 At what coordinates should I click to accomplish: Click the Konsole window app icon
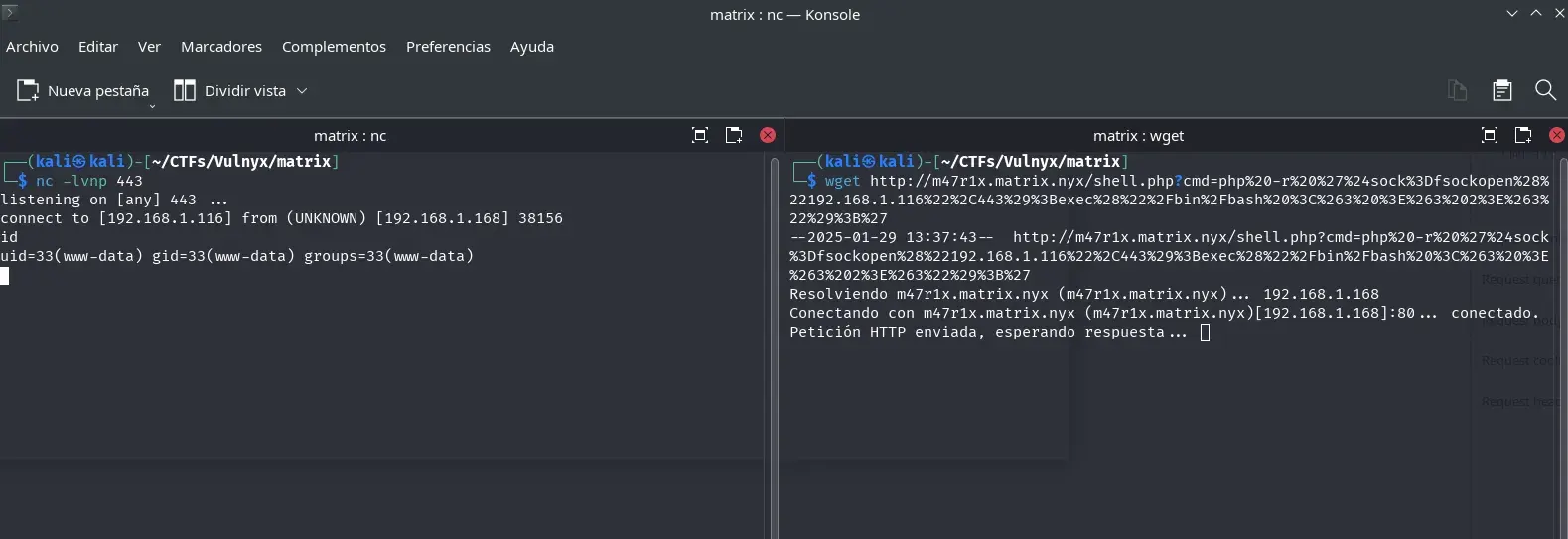click(10, 13)
